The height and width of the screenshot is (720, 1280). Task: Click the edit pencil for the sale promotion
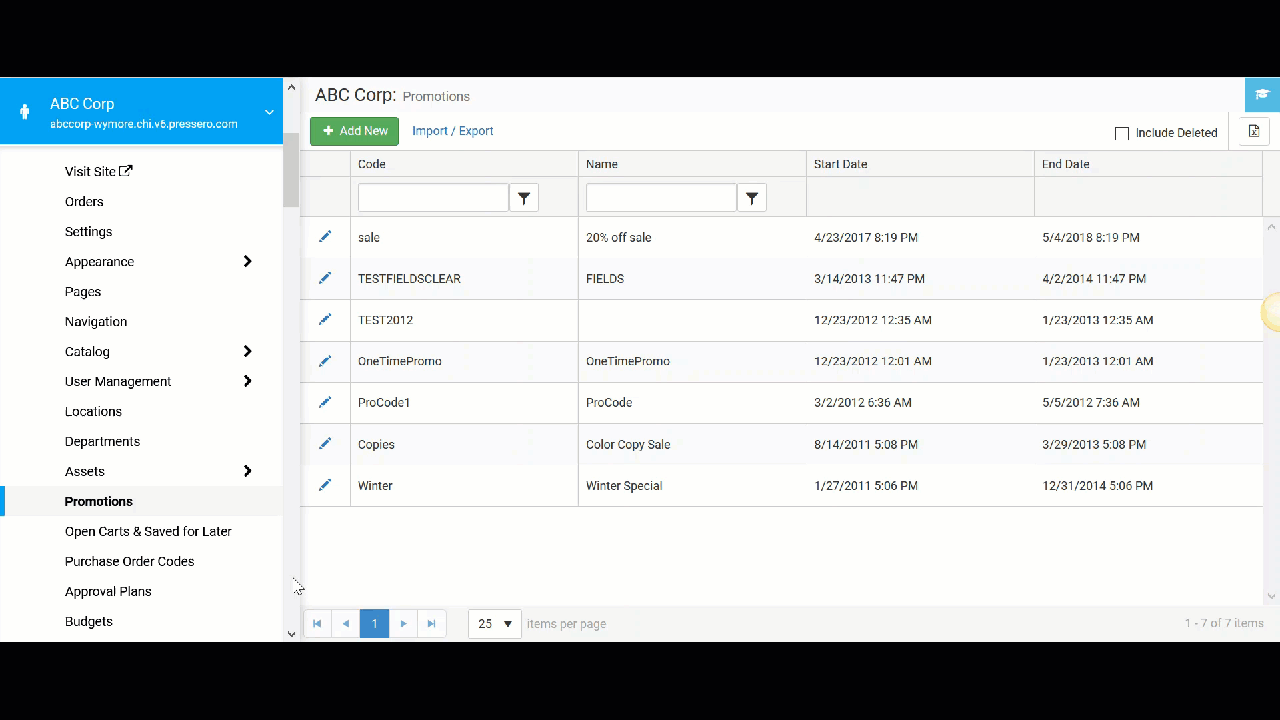325,237
